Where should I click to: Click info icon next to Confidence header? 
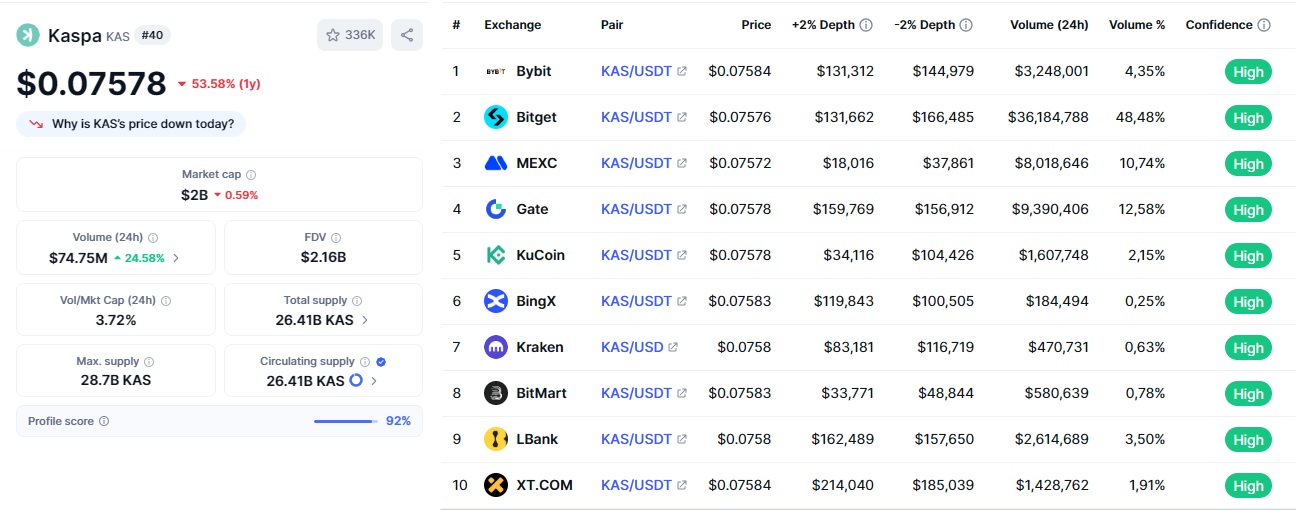[1265, 25]
